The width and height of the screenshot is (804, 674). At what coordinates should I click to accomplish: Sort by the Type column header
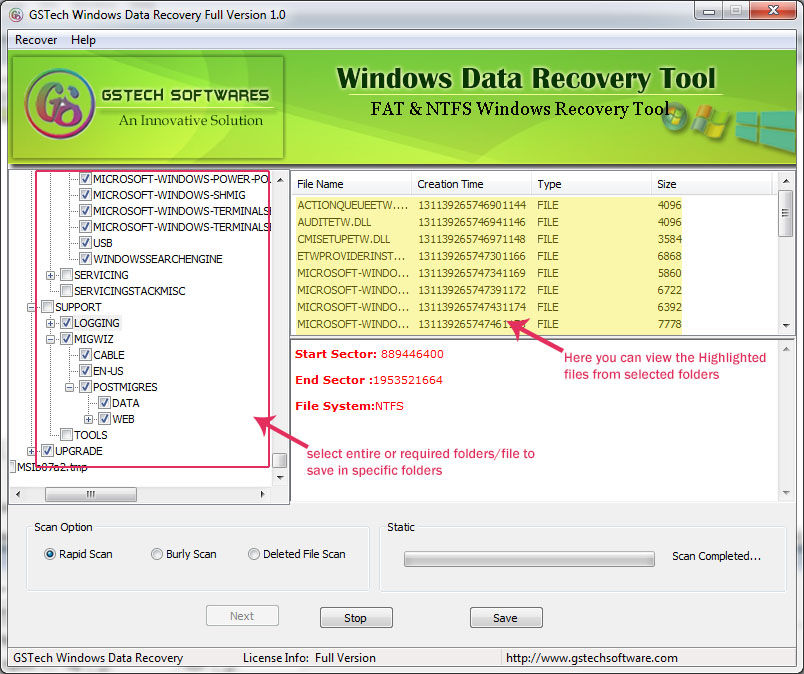click(591, 184)
